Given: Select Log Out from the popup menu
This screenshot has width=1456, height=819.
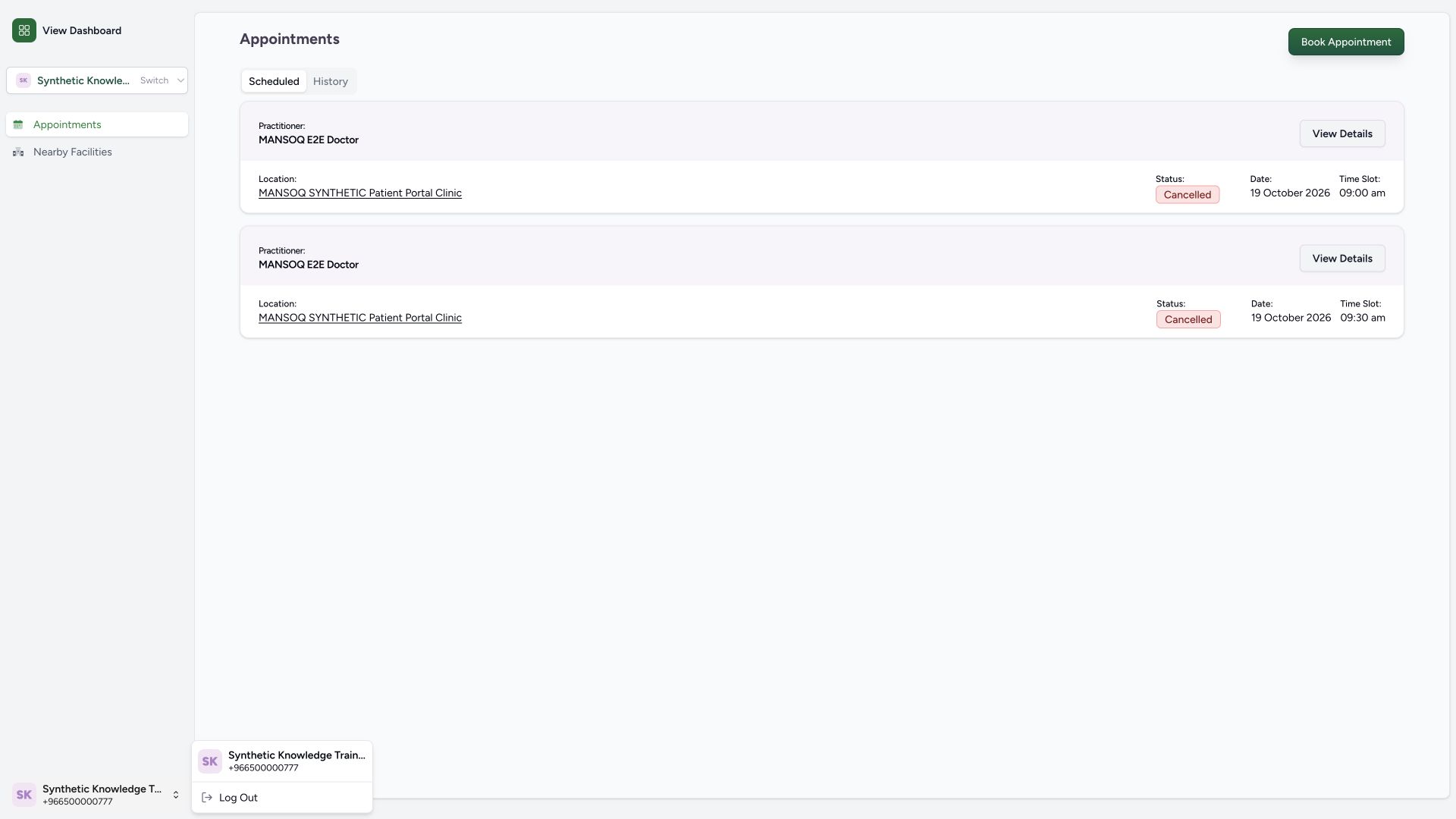Looking at the screenshot, I should [282, 798].
